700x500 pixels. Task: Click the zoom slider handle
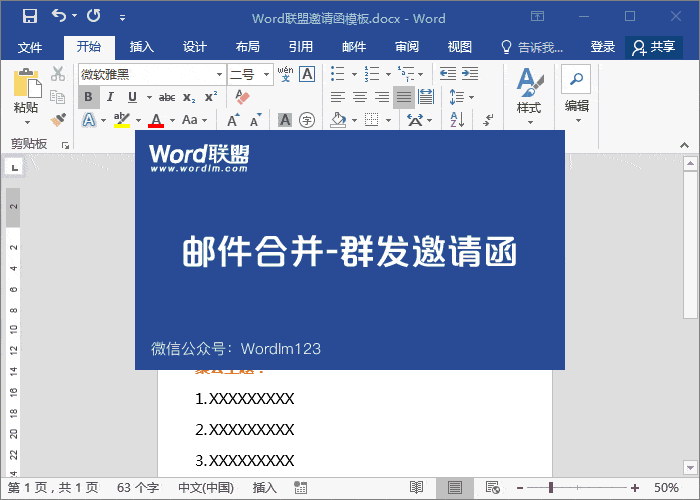[x=551, y=488]
